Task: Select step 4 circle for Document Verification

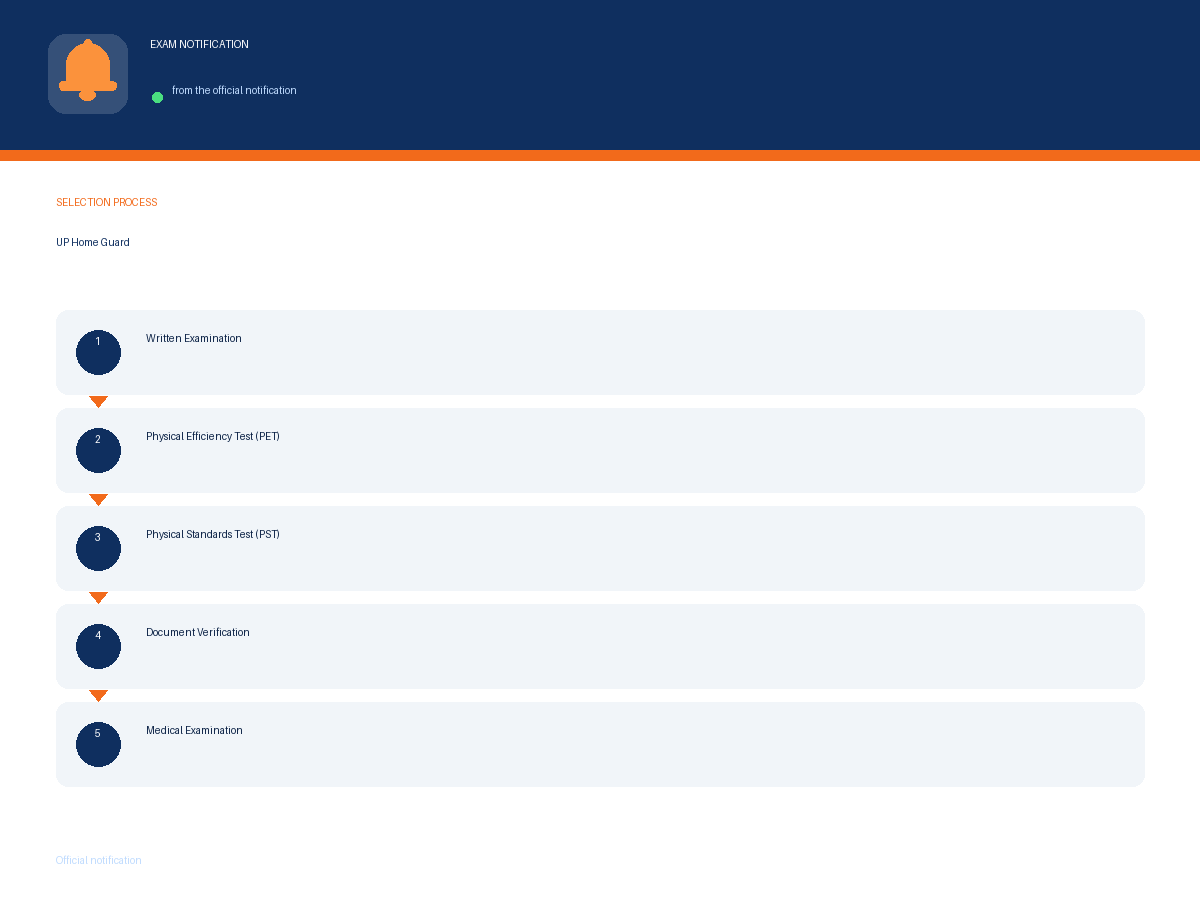Action: pos(98,646)
